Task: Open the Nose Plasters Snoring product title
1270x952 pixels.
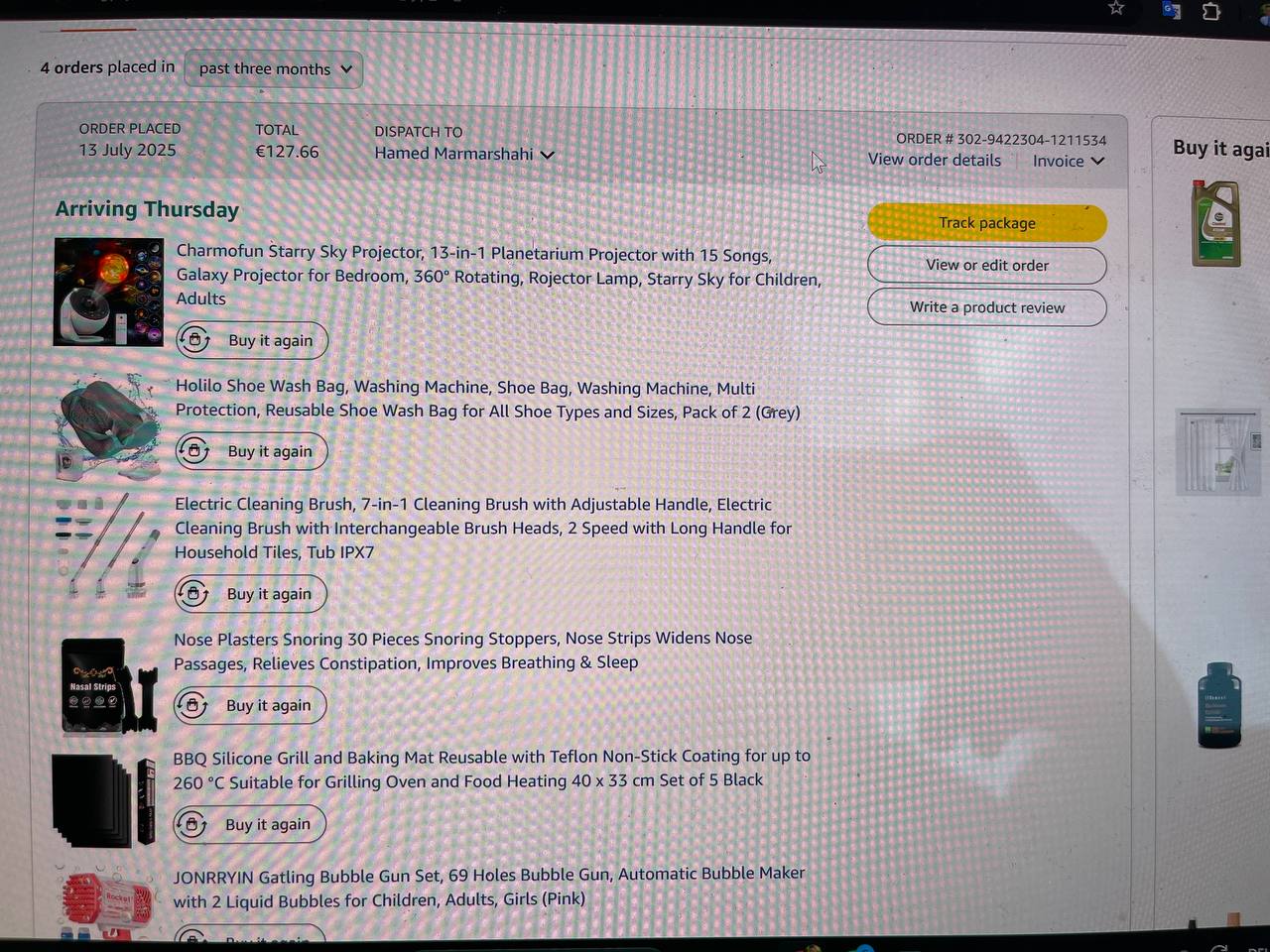Action: [x=463, y=651]
